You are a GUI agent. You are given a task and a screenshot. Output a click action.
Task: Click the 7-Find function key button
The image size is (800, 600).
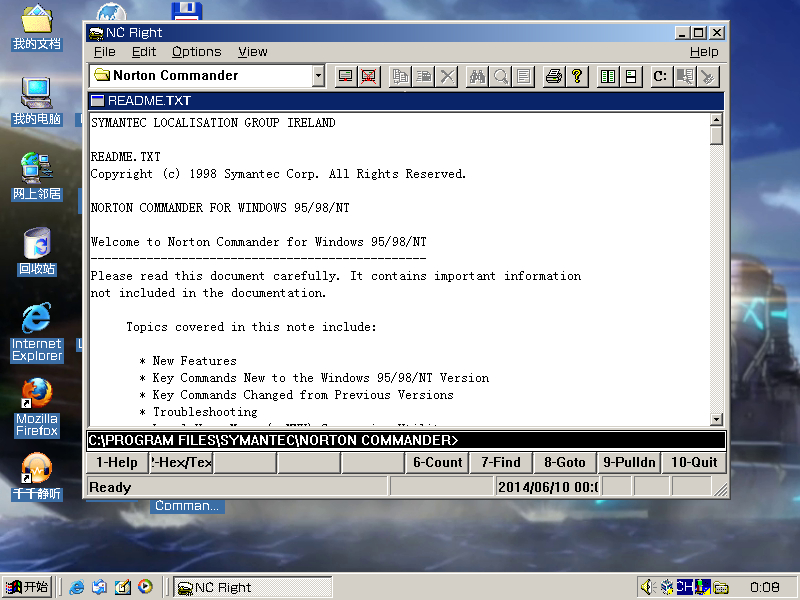click(x=501, y=462)
